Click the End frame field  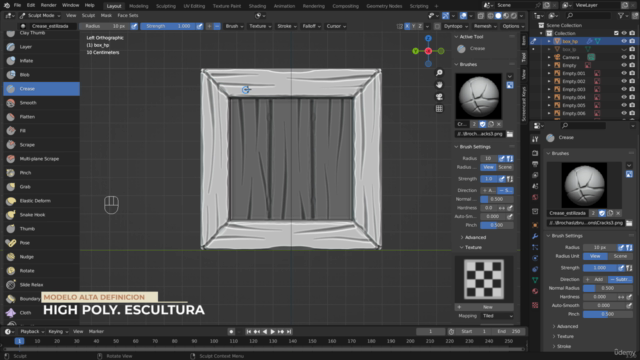509,332
